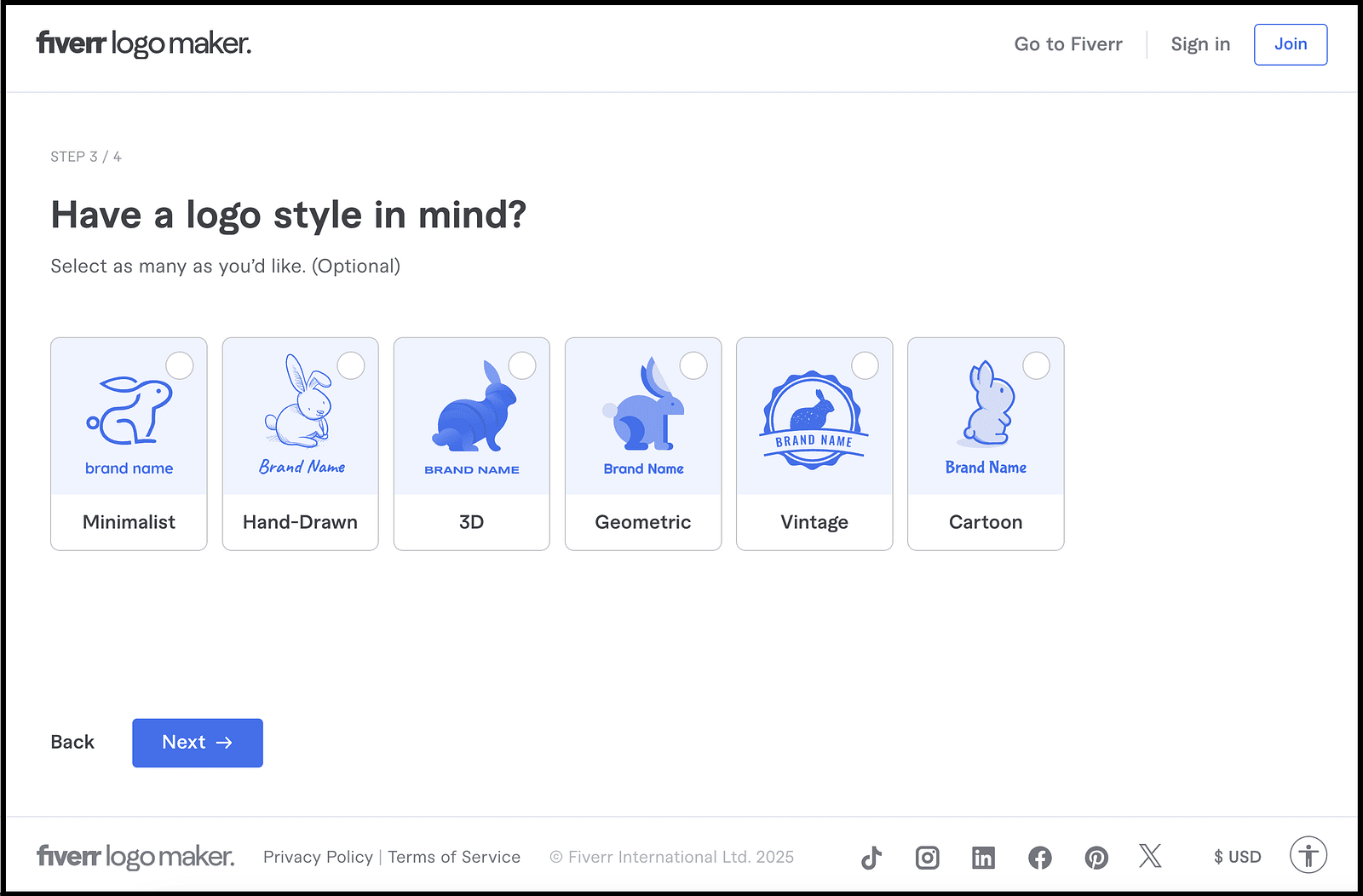This screenshot has height=896, width=1363.
Task: Select the 3D rabbit logo thumbnail
Action: coord(471,416)
